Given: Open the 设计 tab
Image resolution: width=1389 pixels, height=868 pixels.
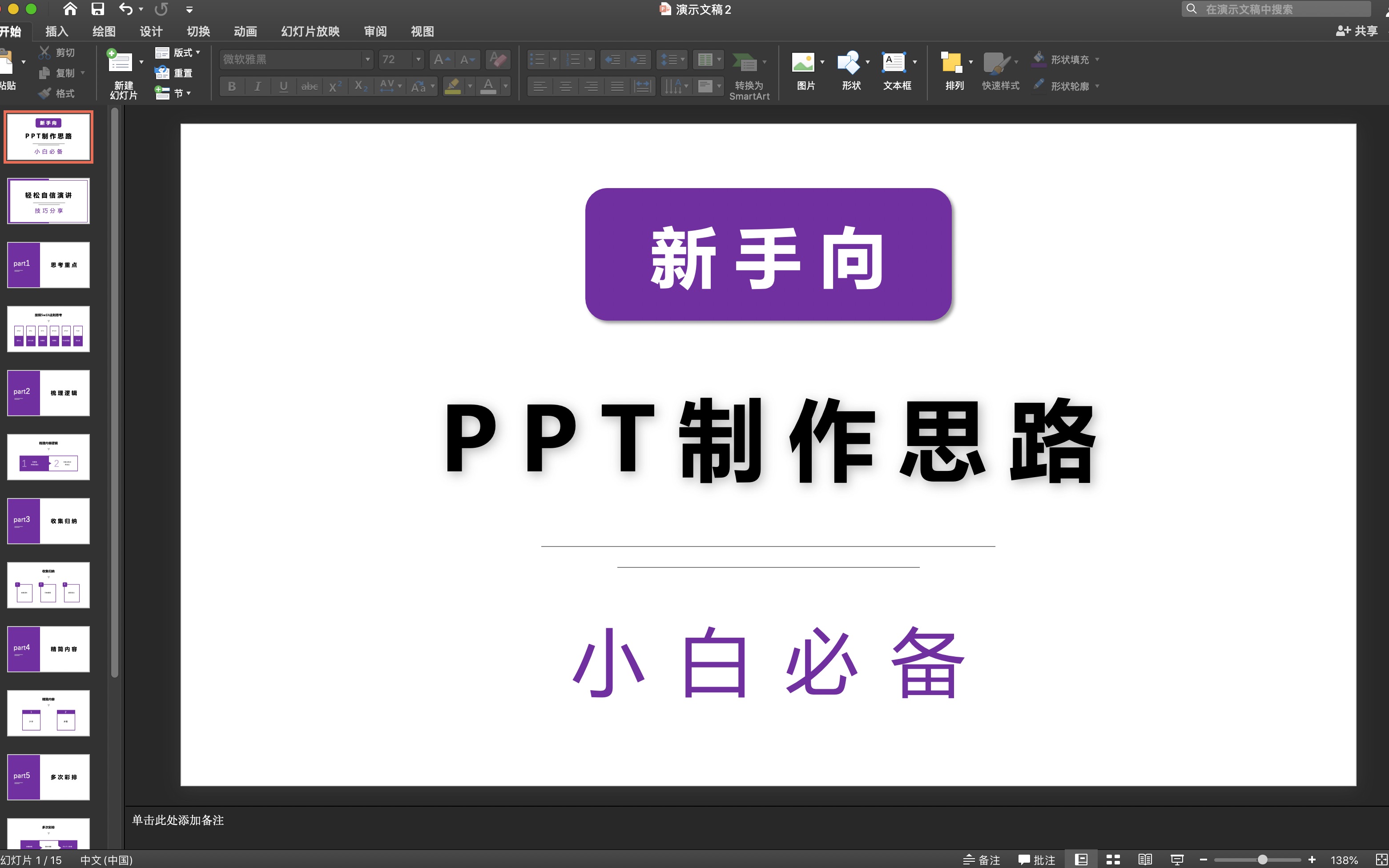Looking at the screenshot, I should pyautogui.click(x=151, y=32).
